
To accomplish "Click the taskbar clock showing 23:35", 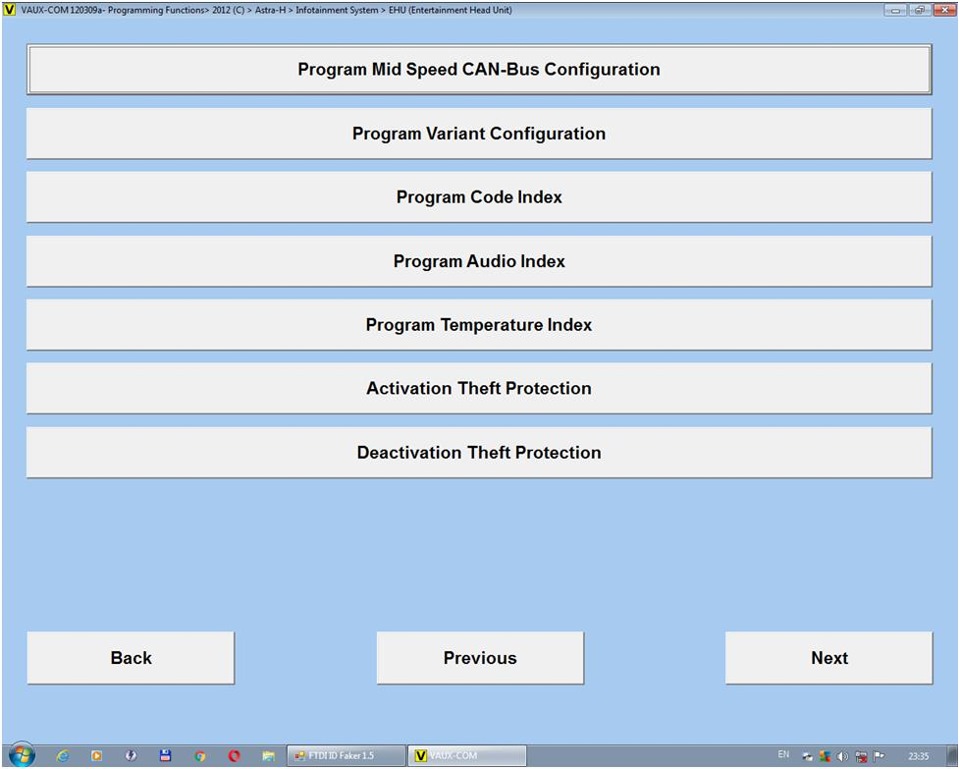I will click(x=918, y=757).
